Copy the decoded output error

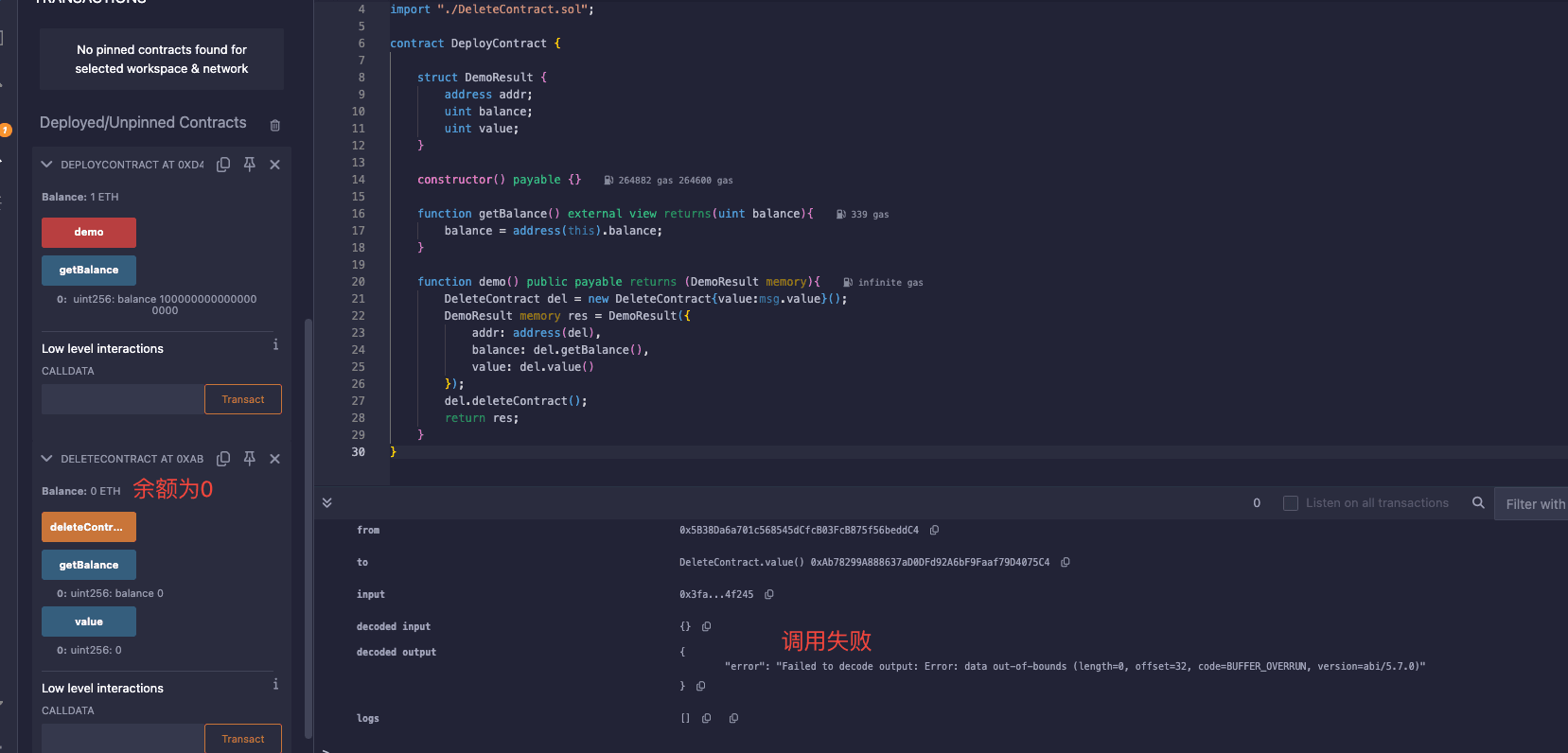(701, 686)
